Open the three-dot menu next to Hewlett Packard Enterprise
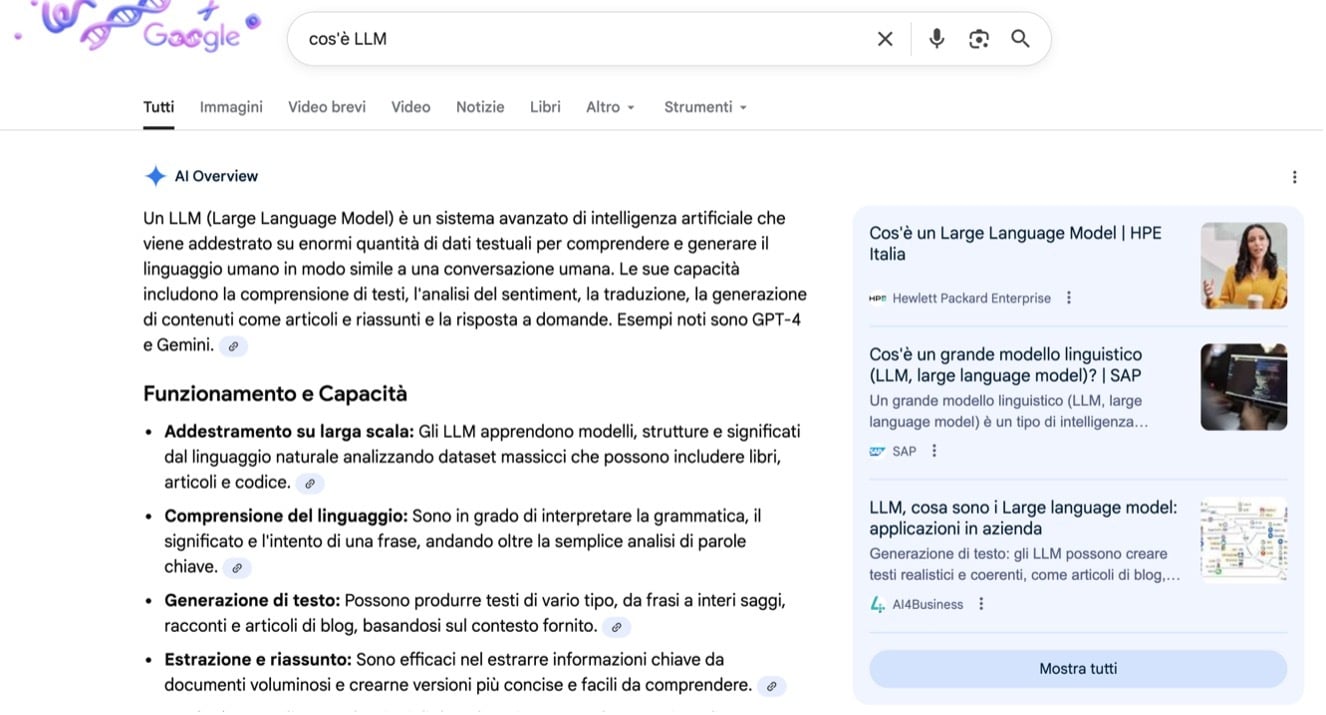This screenshot has width=1326, height=715. [x=1069, y=297]
